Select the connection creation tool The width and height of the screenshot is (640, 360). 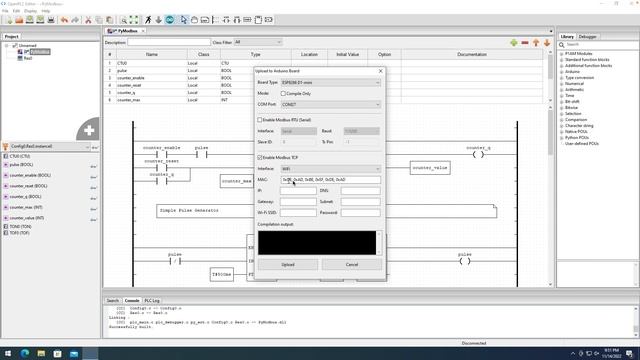[269, 20]
